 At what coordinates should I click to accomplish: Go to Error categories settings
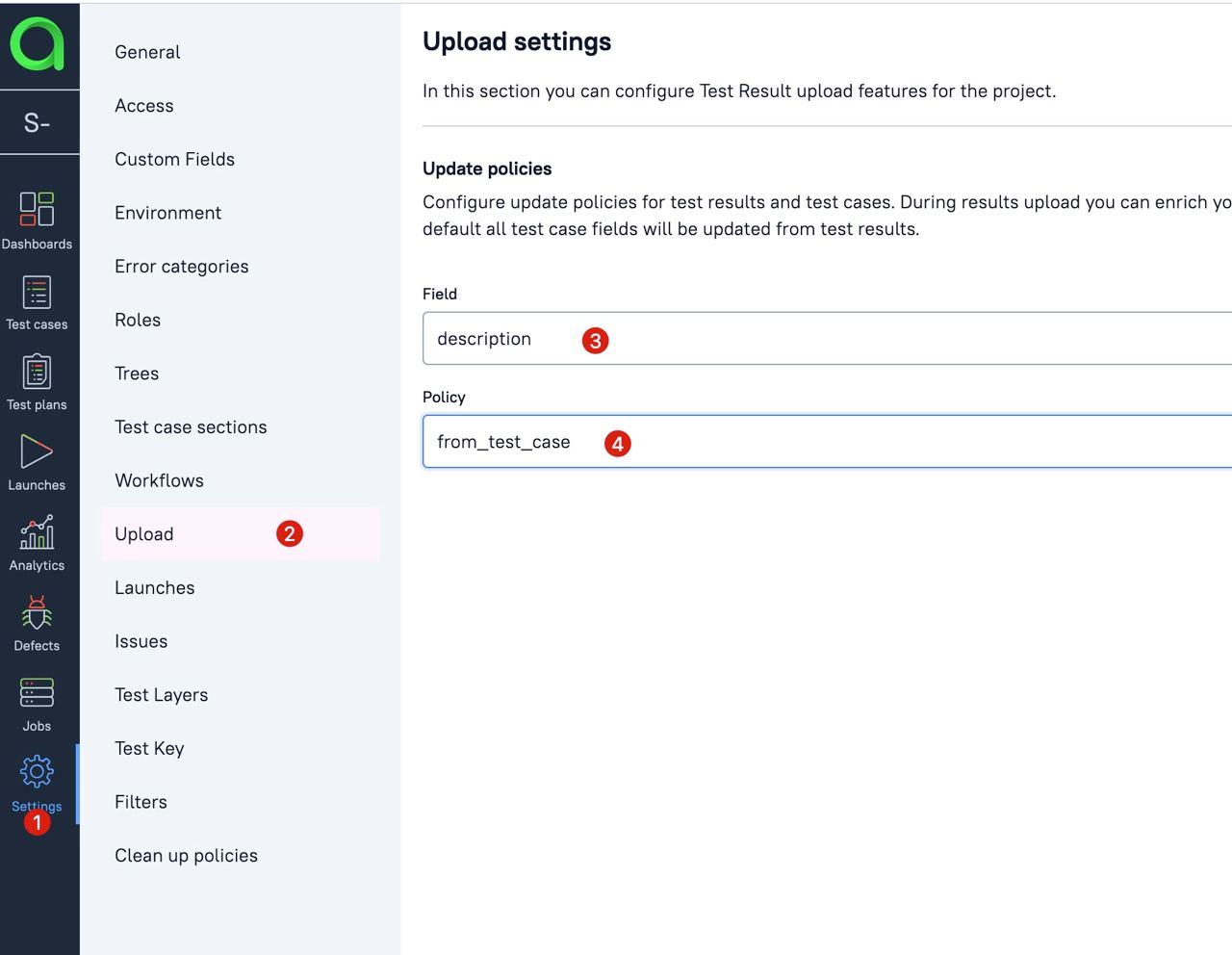tap(181, 267)
